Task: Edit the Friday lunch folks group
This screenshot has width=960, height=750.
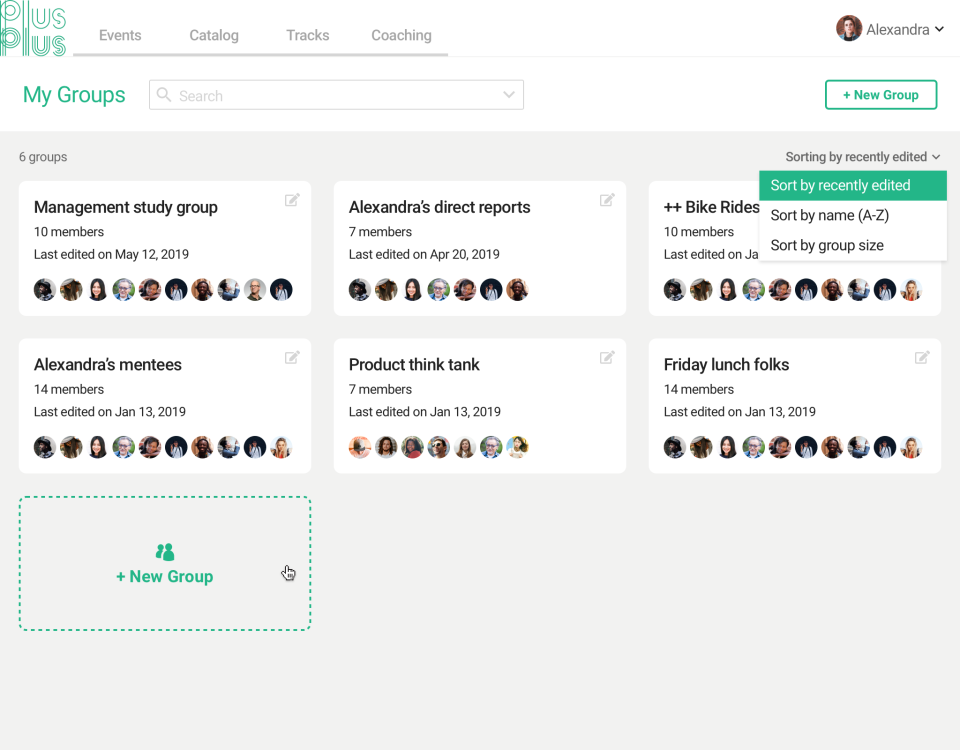Action: (922, 357)
